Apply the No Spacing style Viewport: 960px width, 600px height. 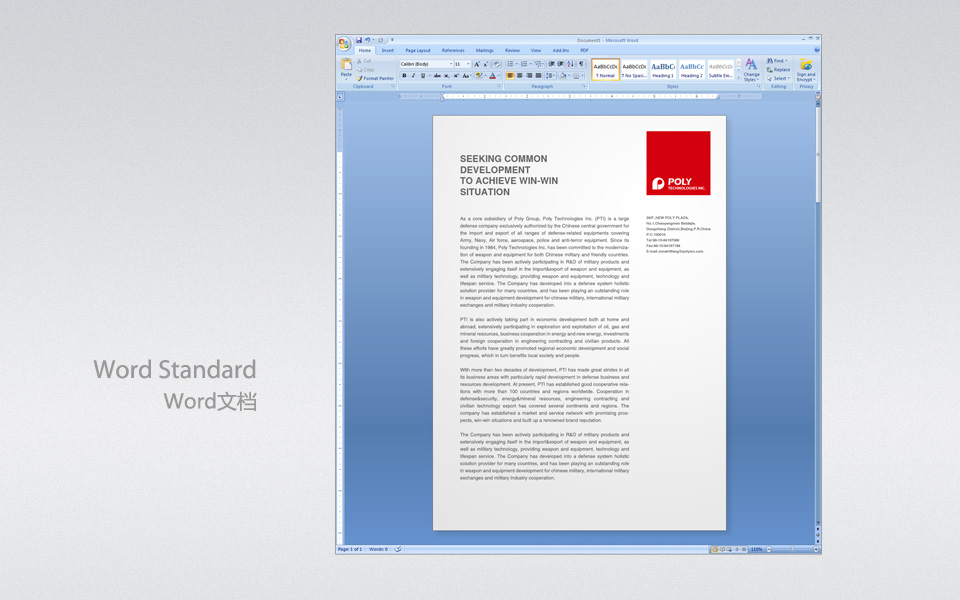click(x=634, y=70)
